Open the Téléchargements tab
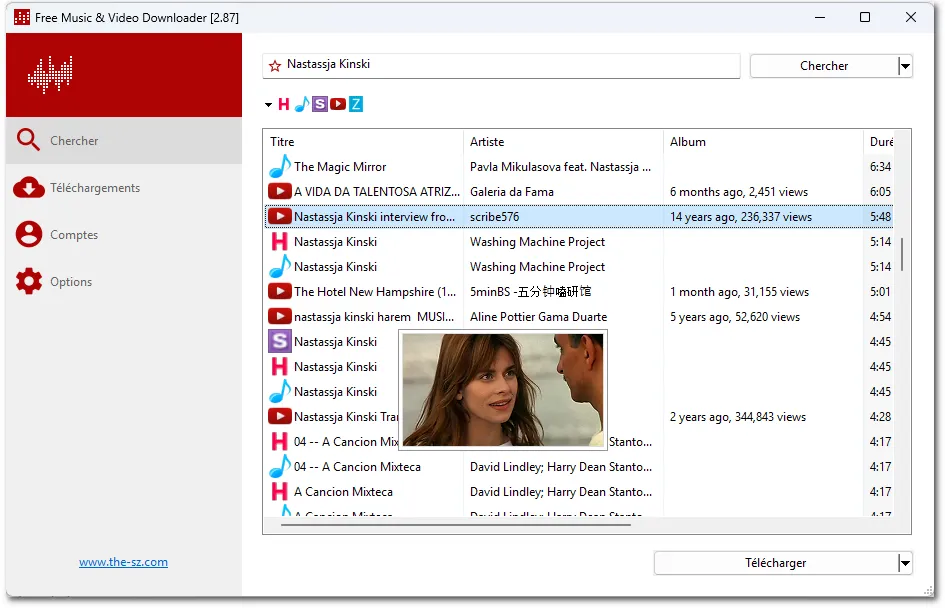 pyautogui.click(x=124, y=187)
